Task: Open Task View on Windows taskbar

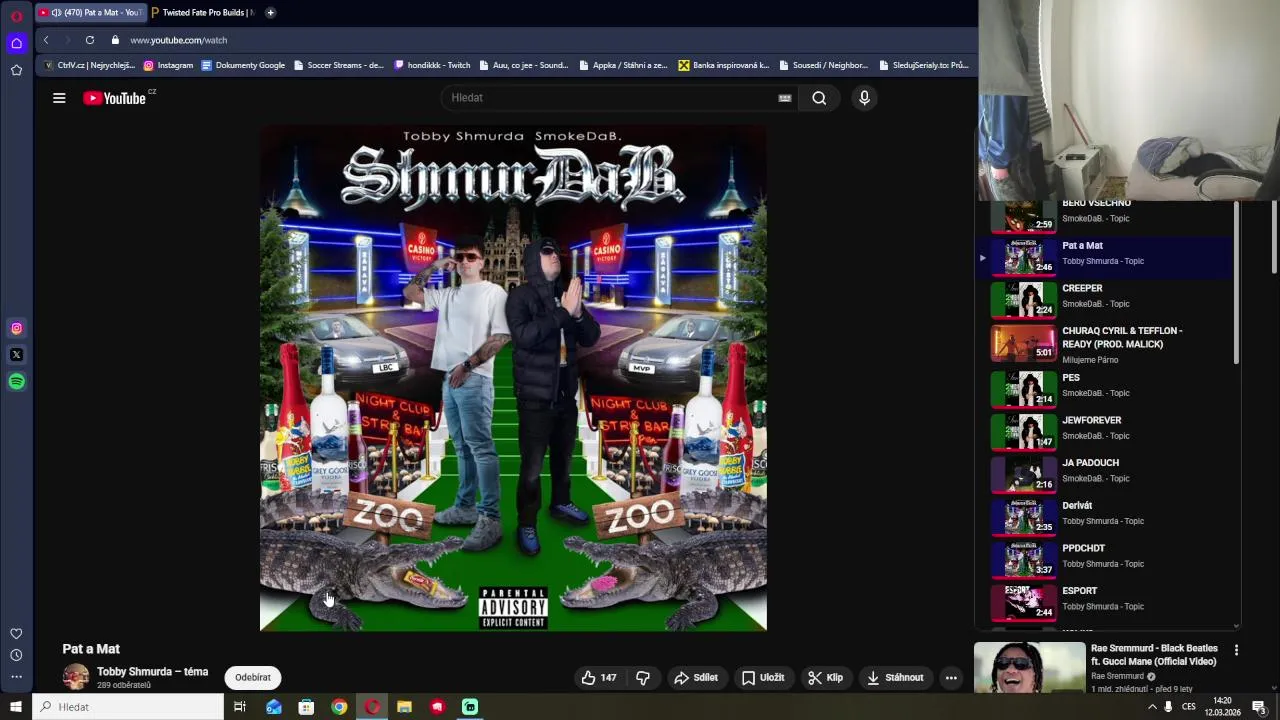Action: pos(239,707)
